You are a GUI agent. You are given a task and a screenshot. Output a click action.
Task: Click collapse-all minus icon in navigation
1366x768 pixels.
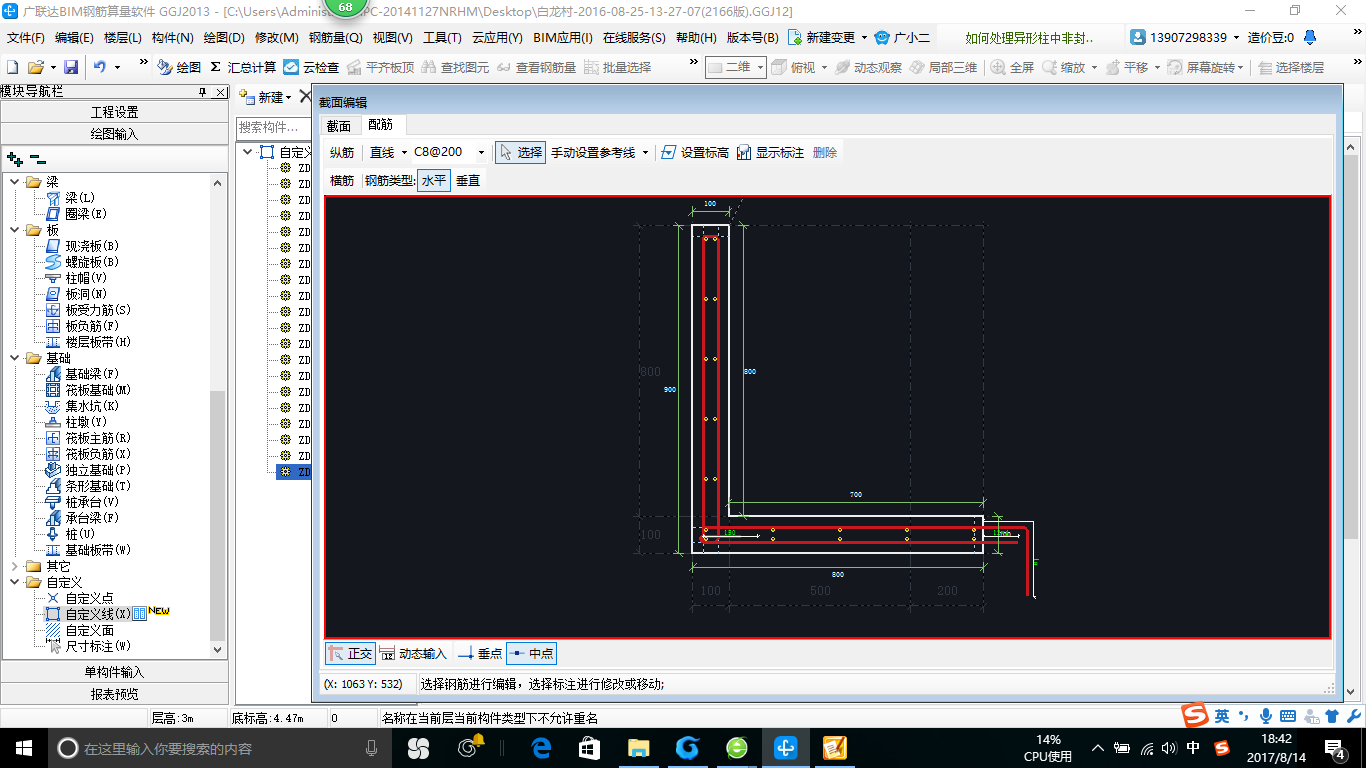38,159
